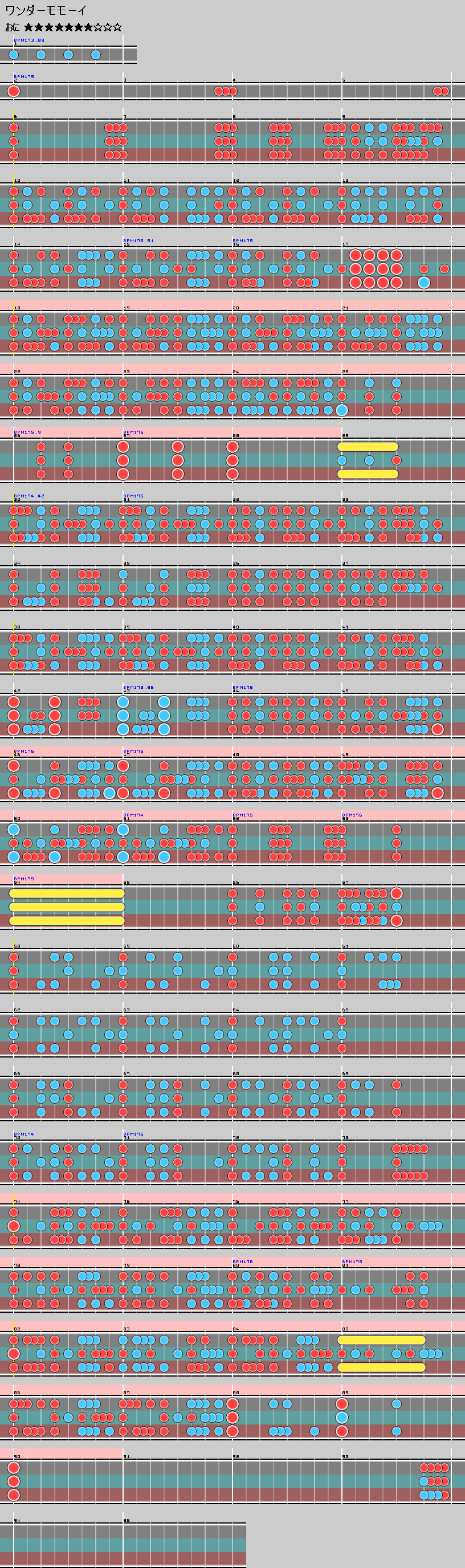The image size is (465, 1568).
Task: Click the BPM173.89 label
Action: [29, 40]
